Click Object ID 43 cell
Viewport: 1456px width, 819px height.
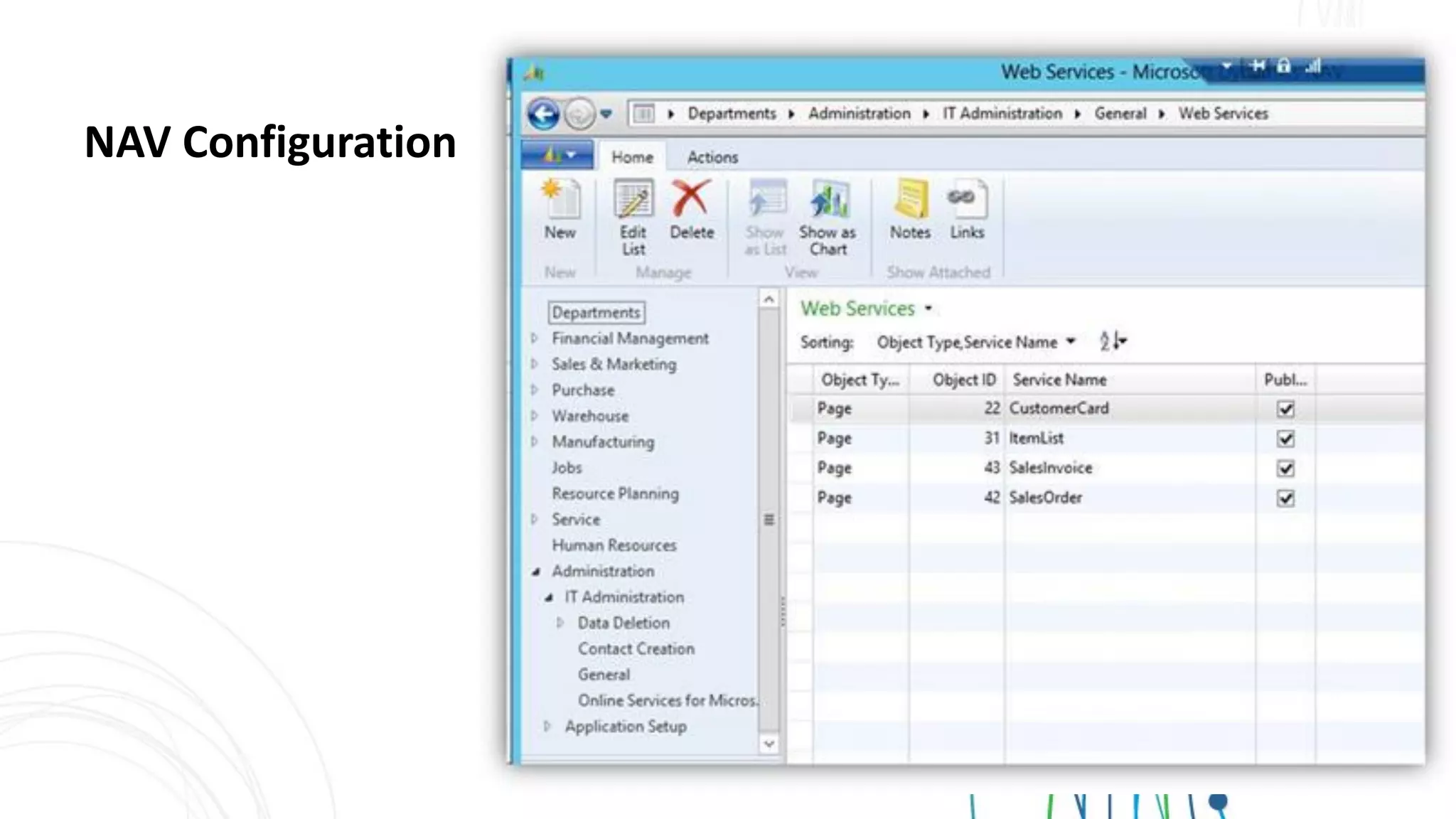click(x=957, y=469)
